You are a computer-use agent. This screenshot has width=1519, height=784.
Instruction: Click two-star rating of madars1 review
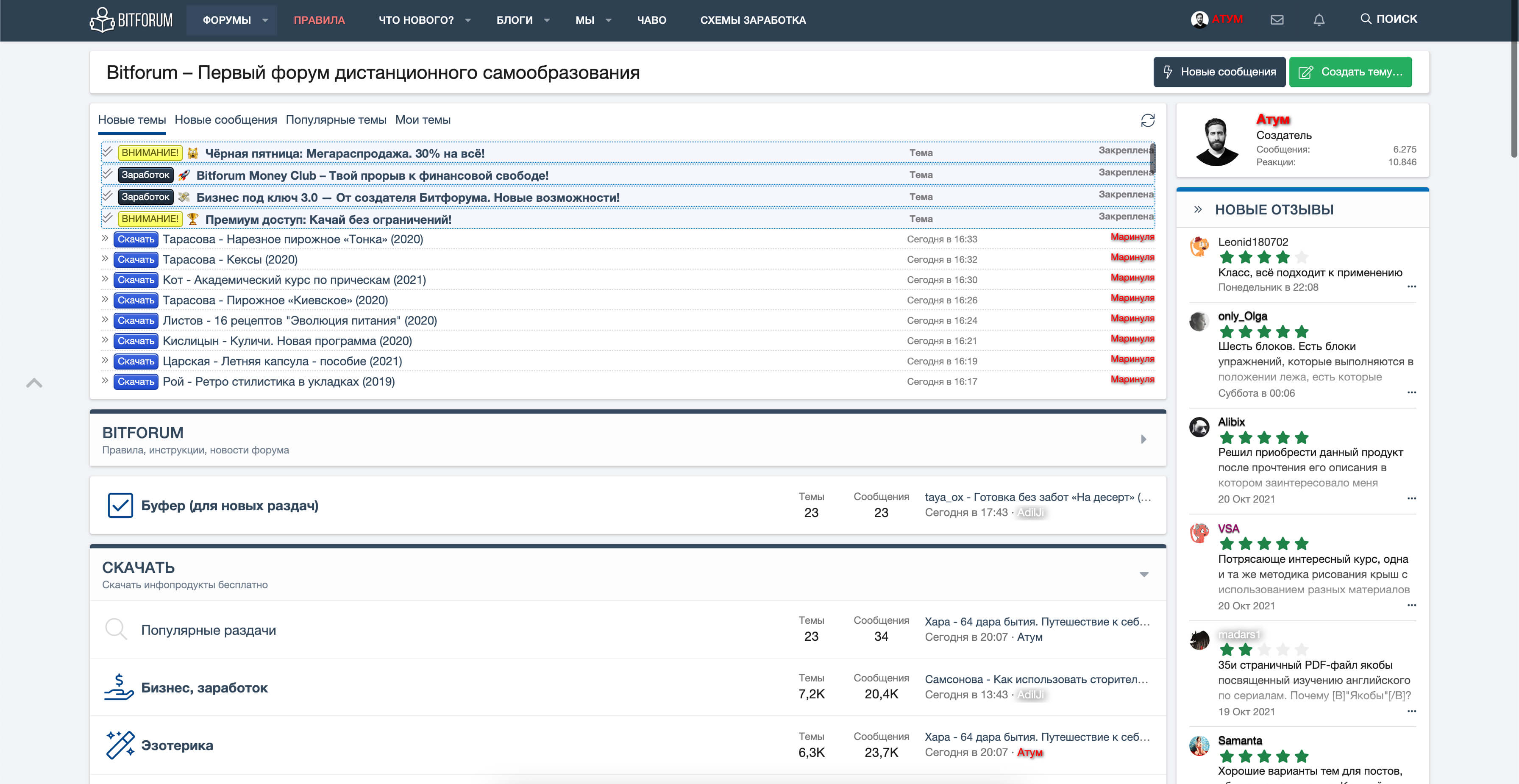[x=1264, y=650]
